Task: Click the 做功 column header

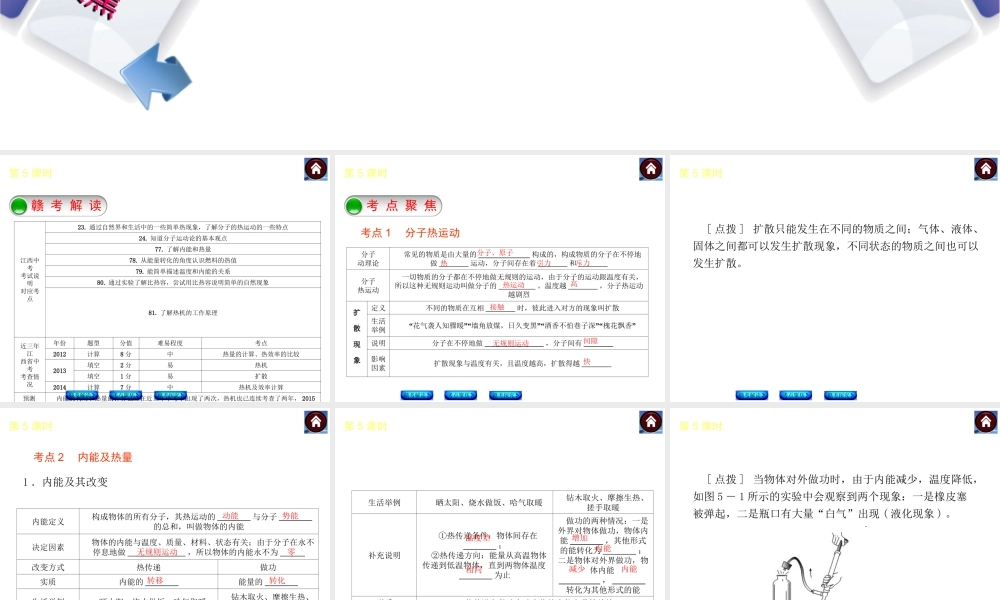Action: click(x=268, y=567)
